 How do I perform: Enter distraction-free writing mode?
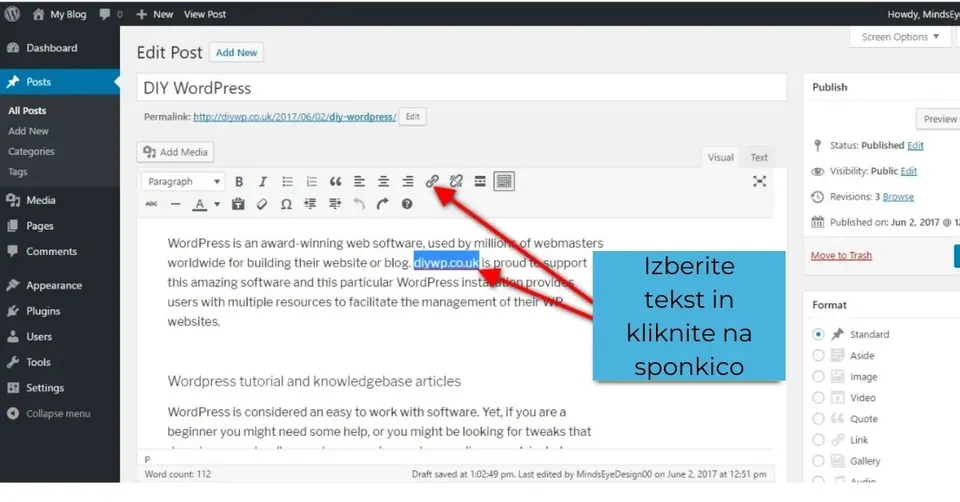(759, 181)
